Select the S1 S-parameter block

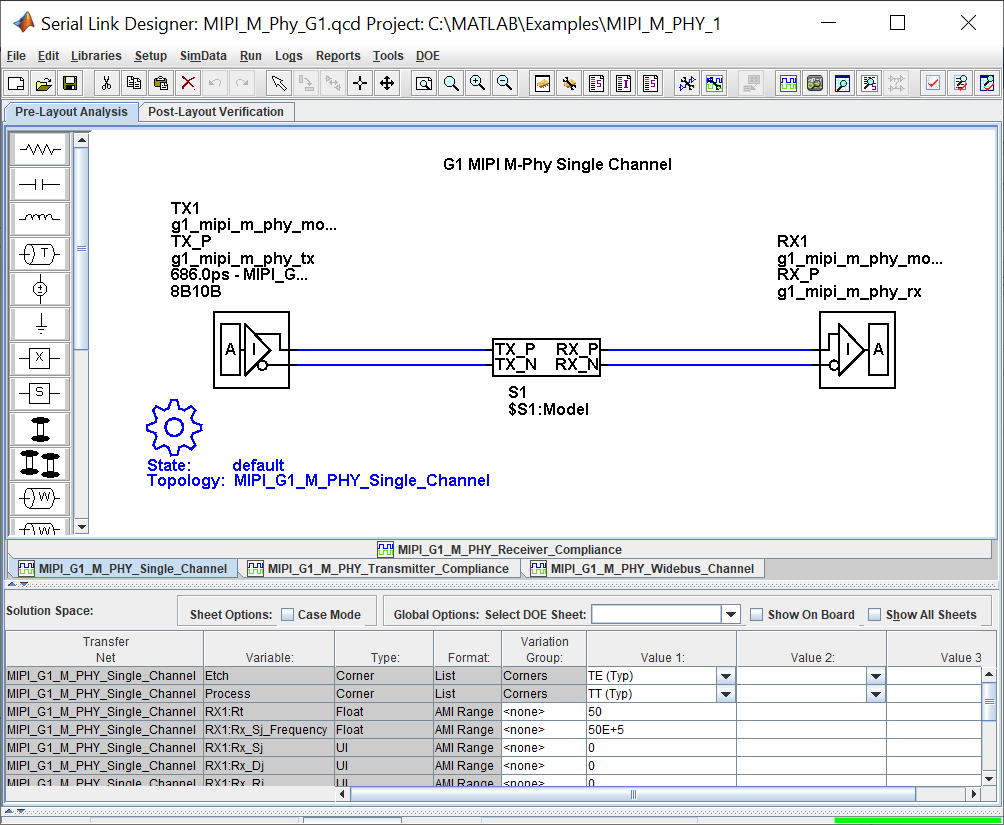pos(546,358)
